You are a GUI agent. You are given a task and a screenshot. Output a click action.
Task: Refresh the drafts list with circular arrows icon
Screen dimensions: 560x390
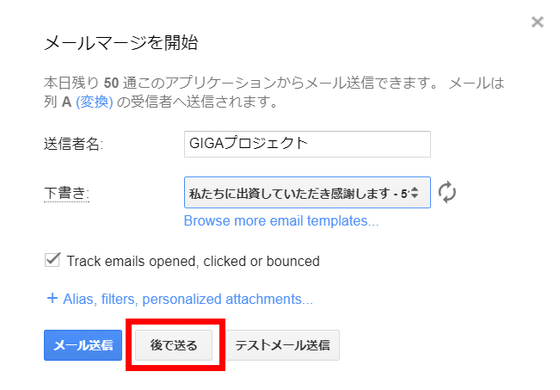pyautogui.click(x=447, y=192)
